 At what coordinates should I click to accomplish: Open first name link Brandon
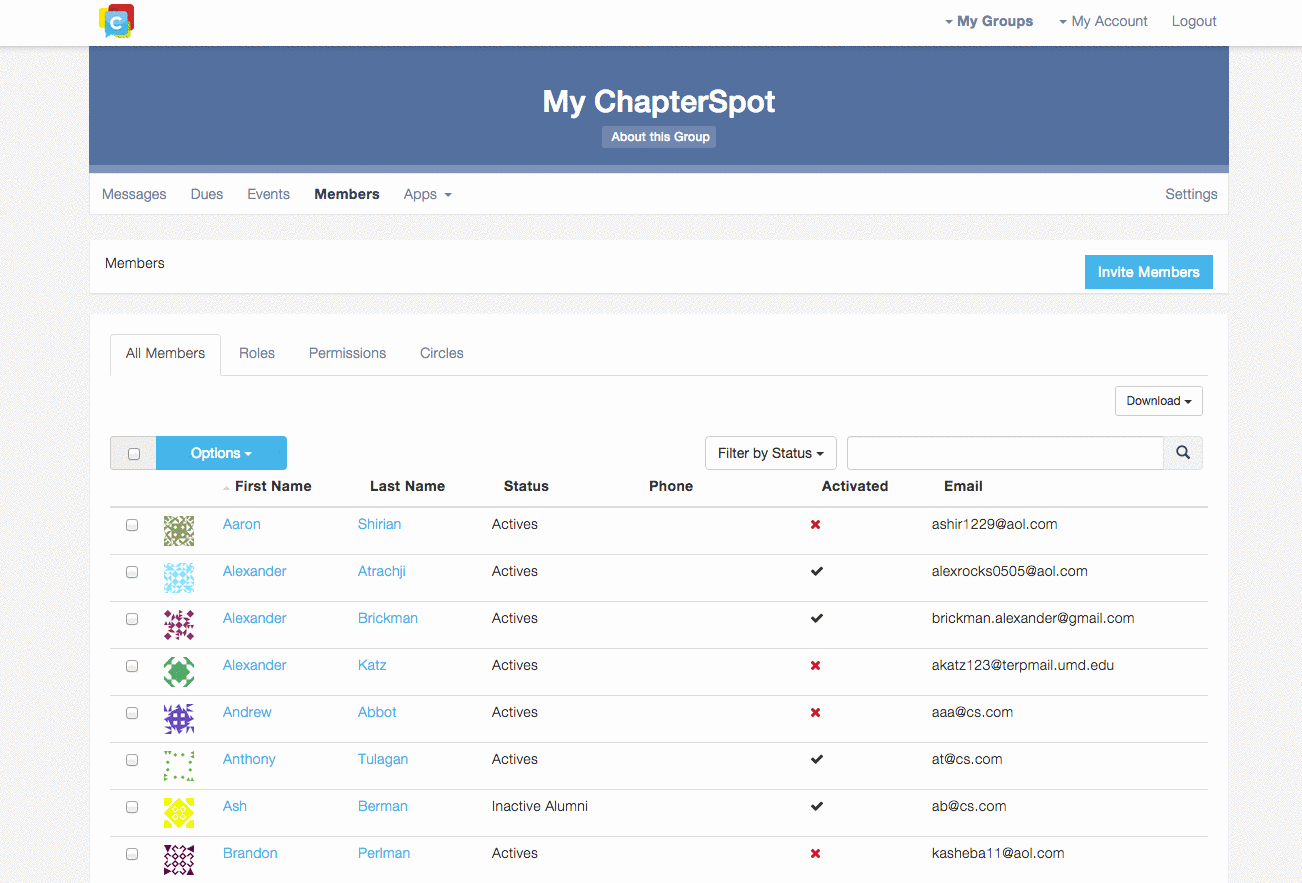coord(250,853)
